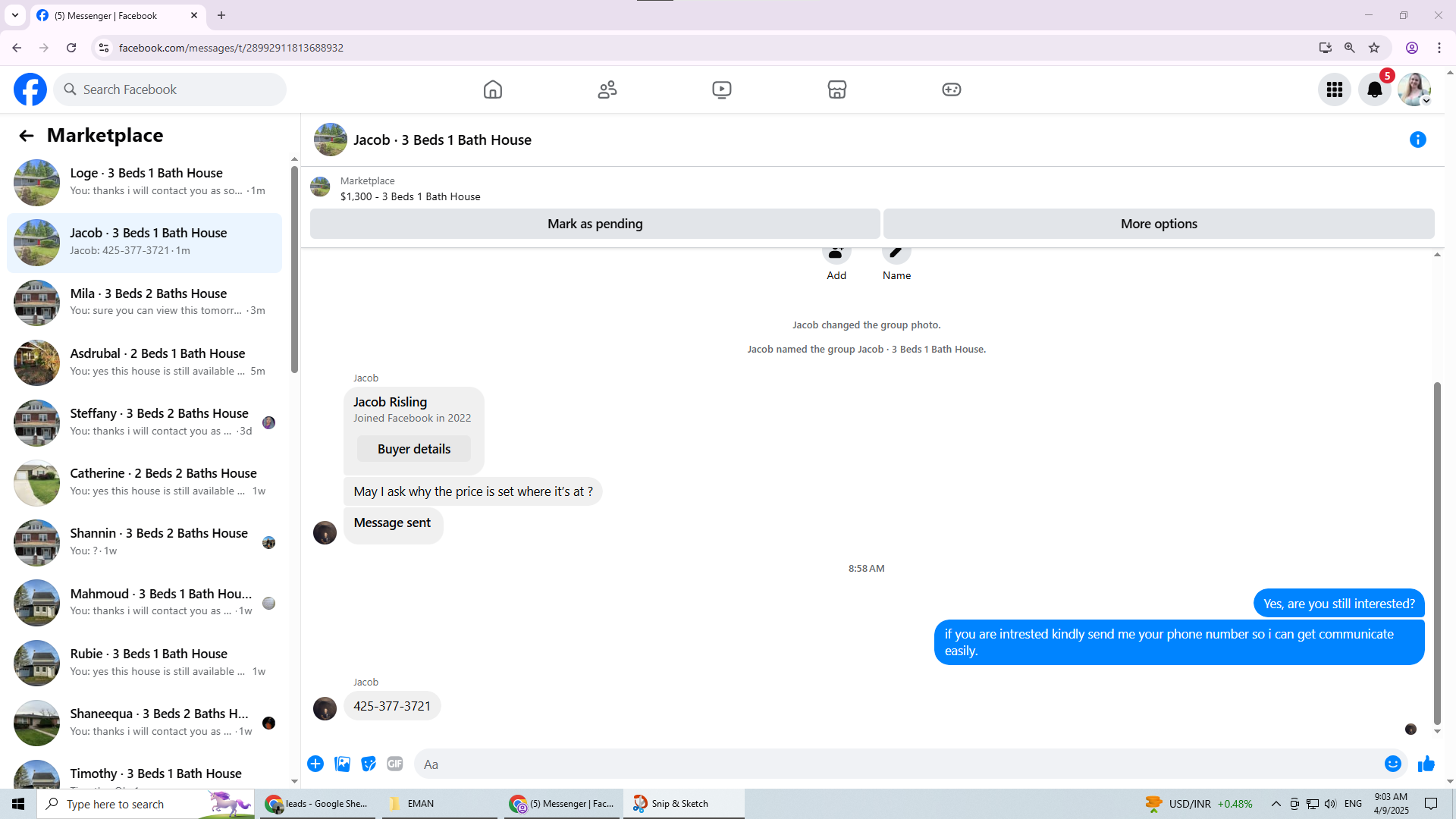Close the Messenger Facebook tab
The width and height of the screenshot is (1456, 819).
coord(194,15)
